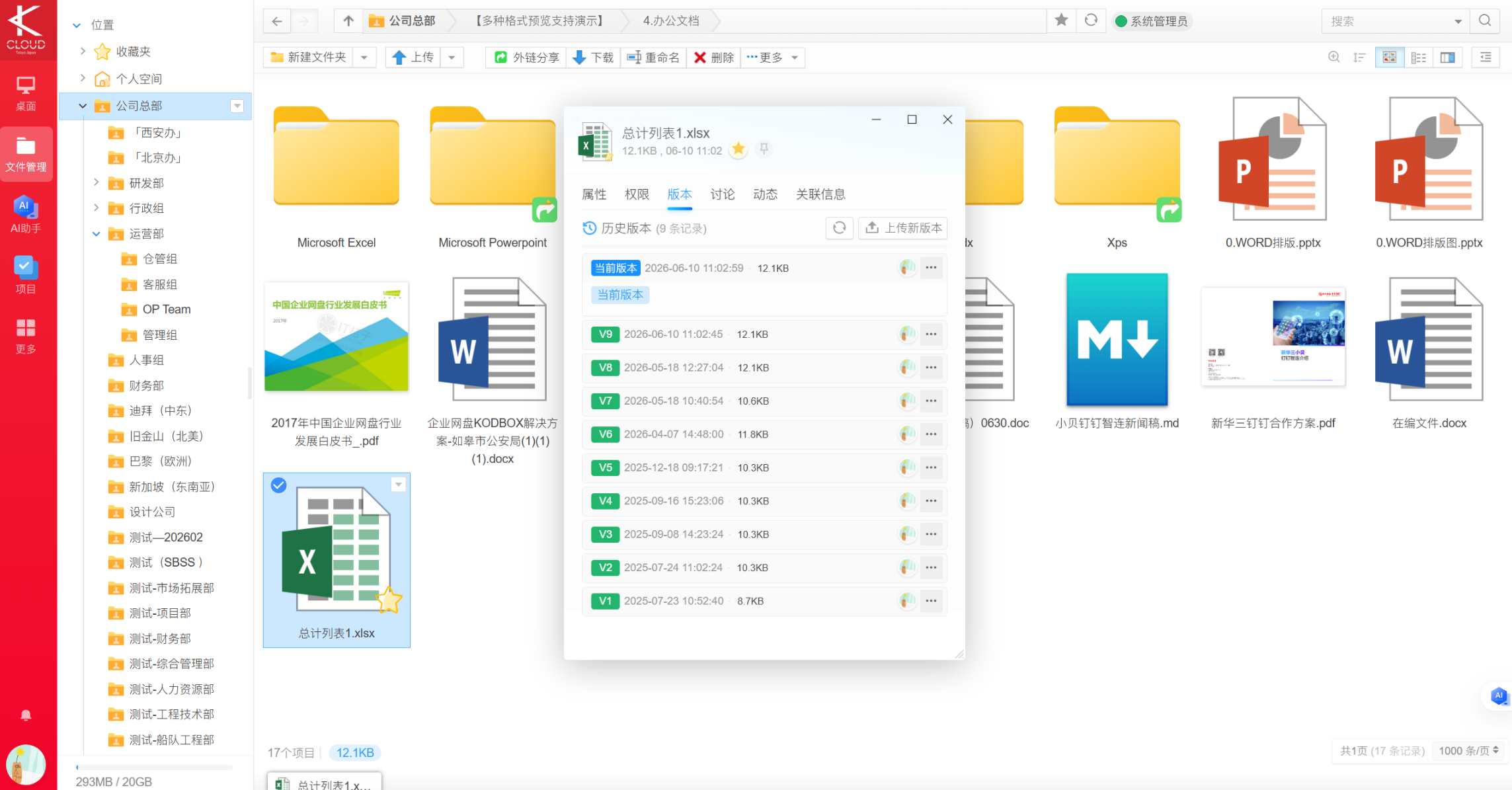This screenshot has height=790, width=1512.
Task: Collapse the 公司总部 tree node
Action: (x=83, y=106)
